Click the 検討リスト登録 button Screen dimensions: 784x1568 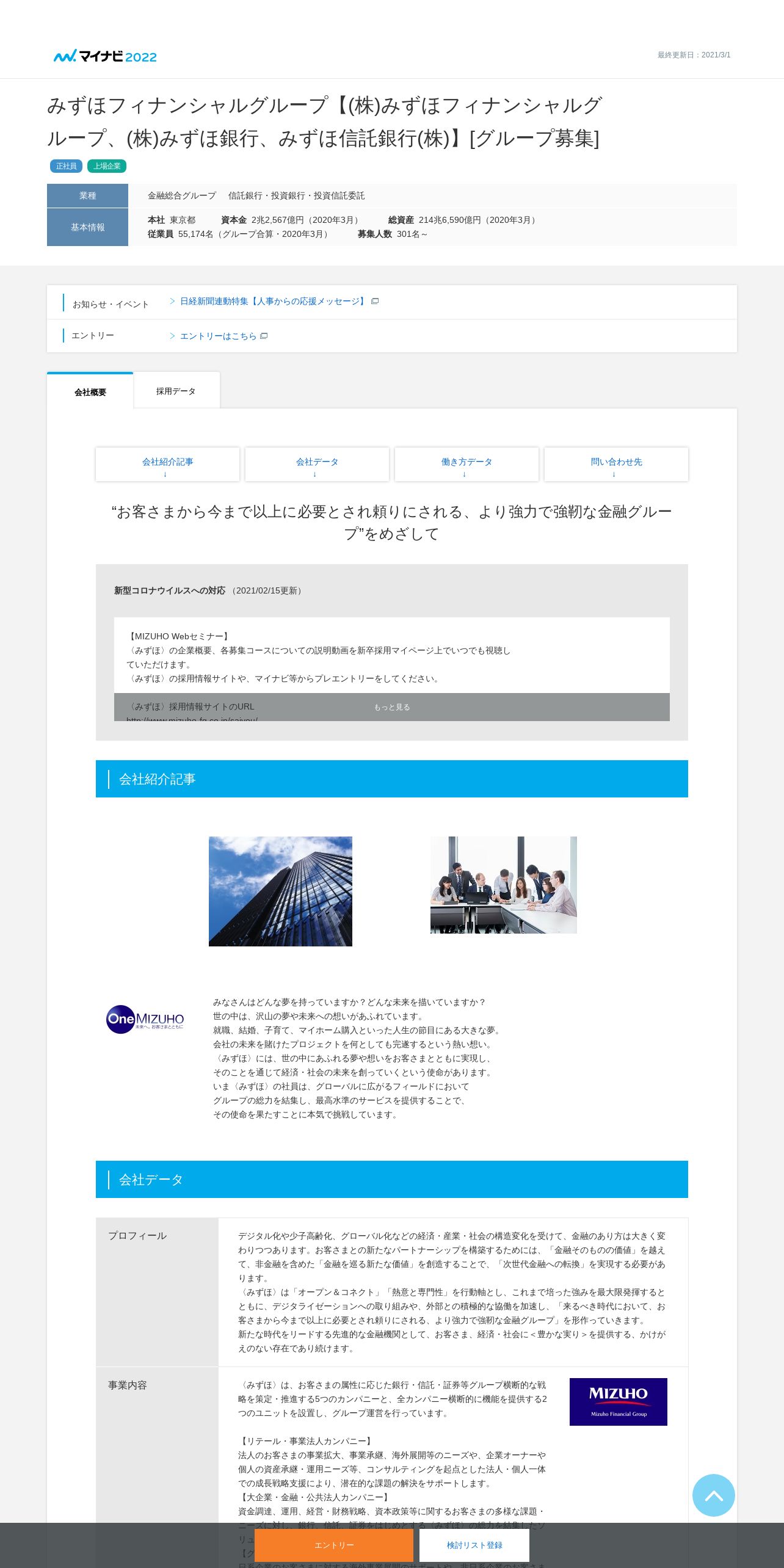474,1545
